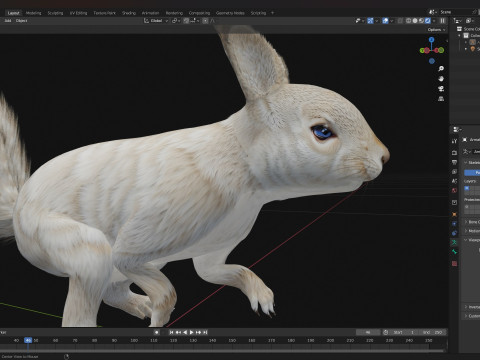Open the Rendering workspace tab
The height and width of the screenshot is (360, 480).
point(174,13)
